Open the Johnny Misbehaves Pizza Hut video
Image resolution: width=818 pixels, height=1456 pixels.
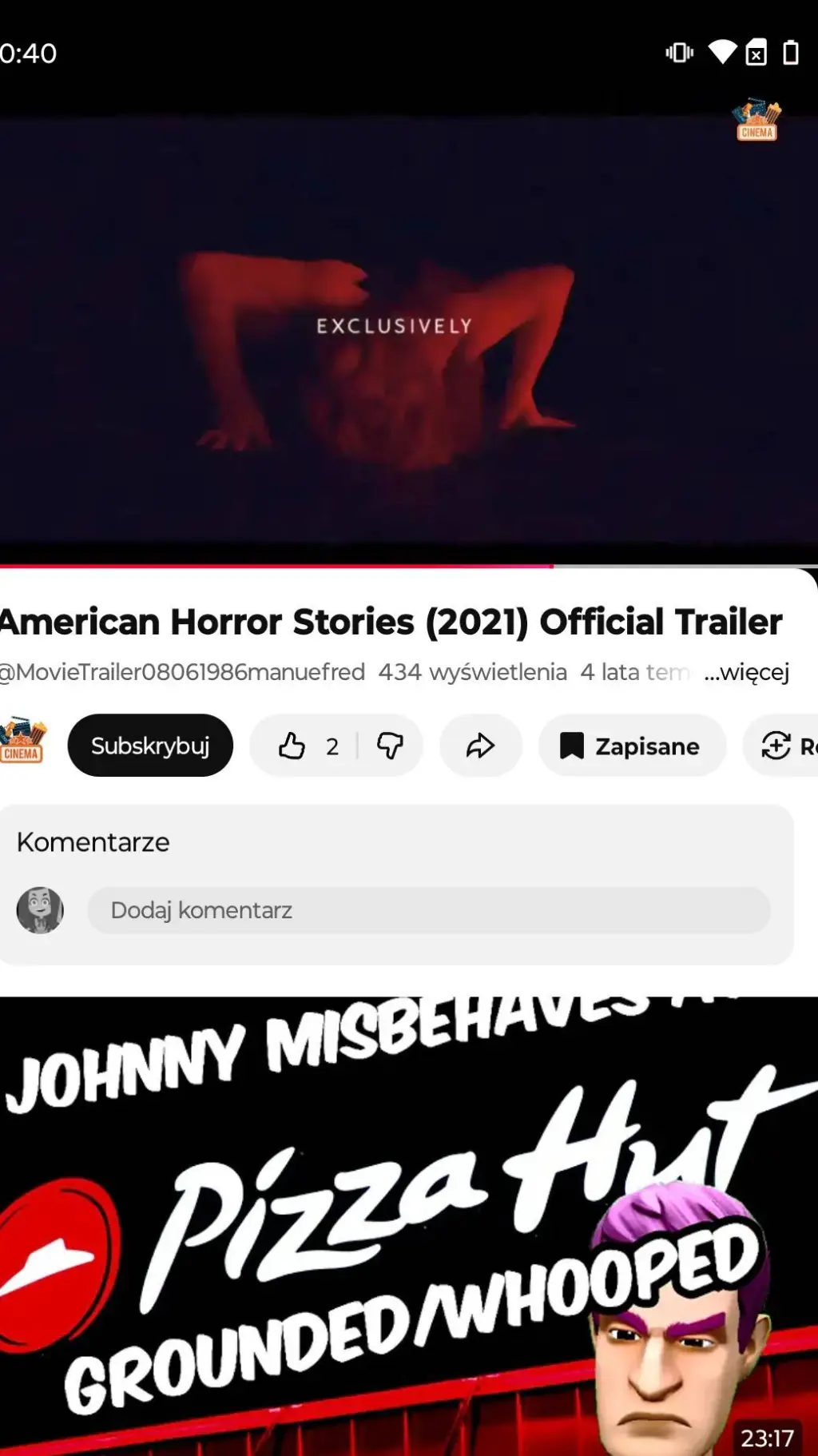[x=409, y=1227]
